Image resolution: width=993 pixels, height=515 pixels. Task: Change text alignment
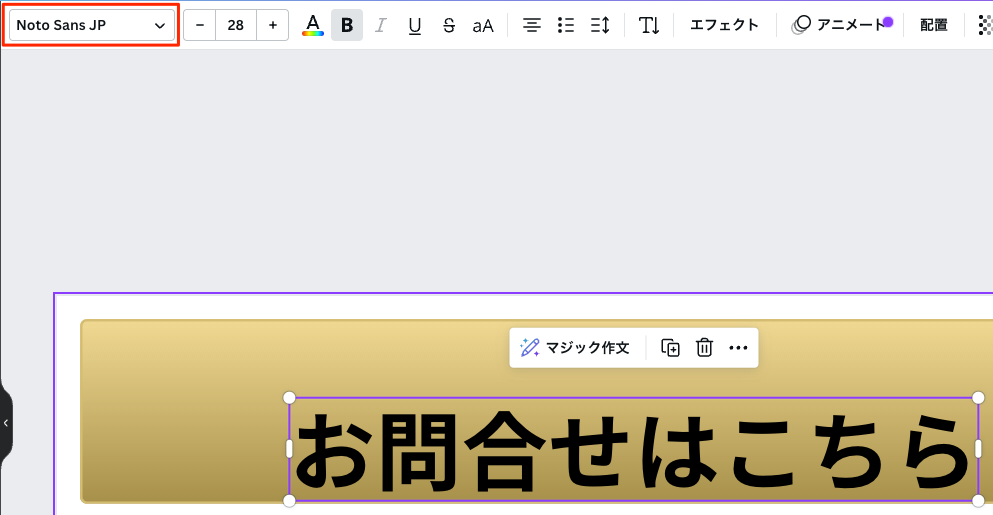(x=531, y=25)
